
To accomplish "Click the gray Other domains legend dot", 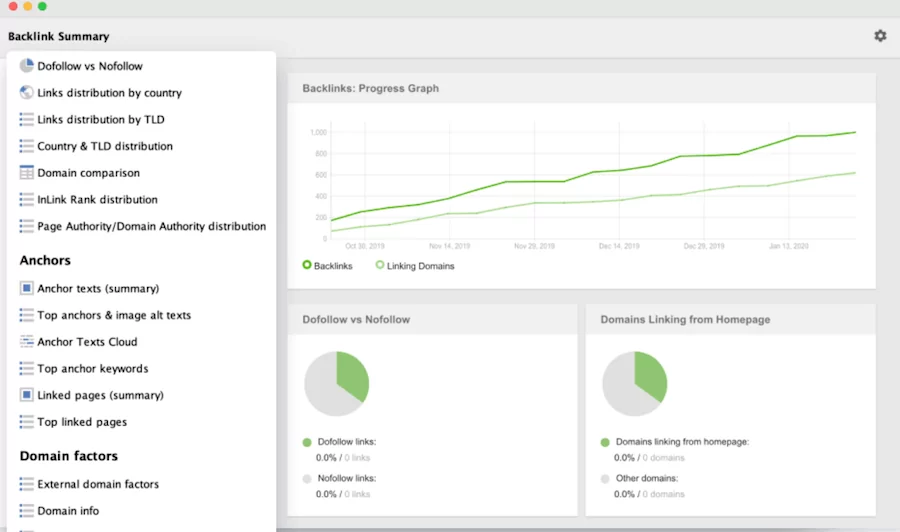I will (x=605, y=479).
